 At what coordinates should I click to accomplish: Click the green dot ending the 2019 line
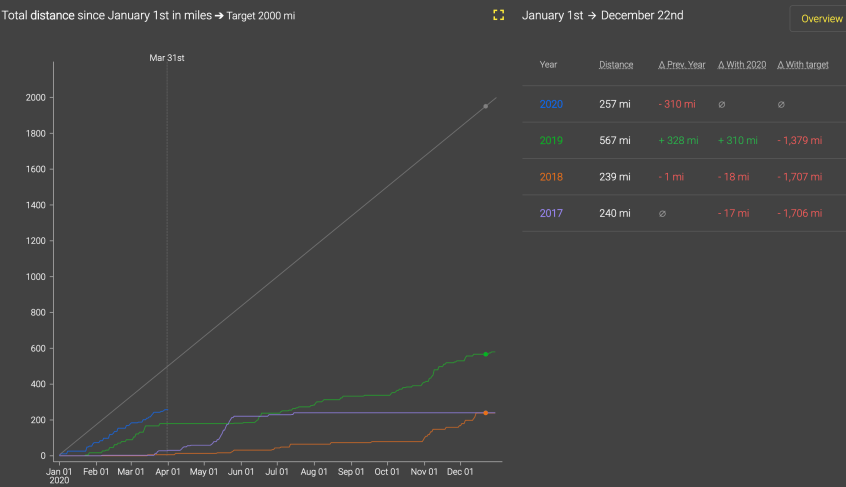[486, 354]
